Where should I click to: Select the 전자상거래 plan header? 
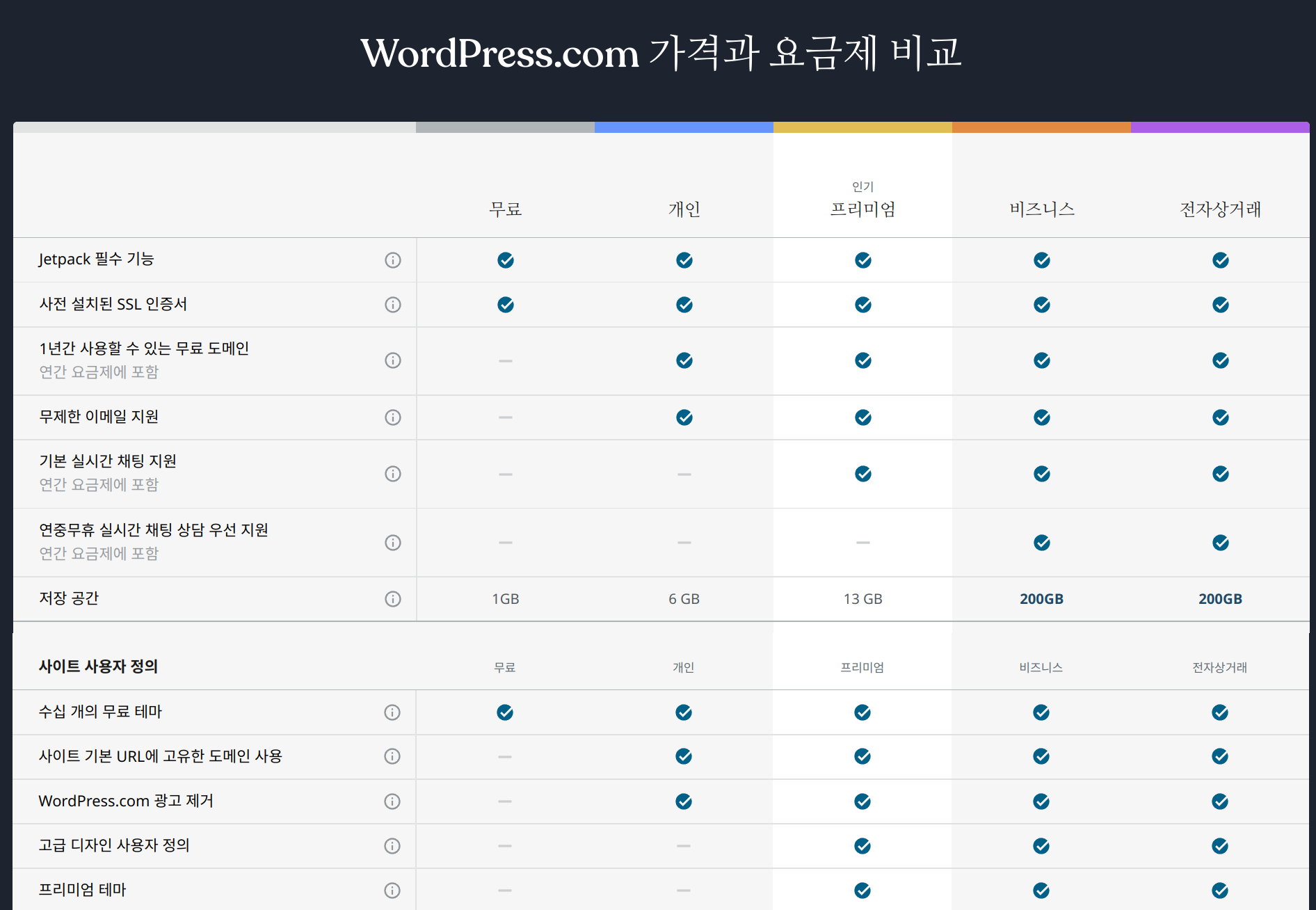[x=1221, y=209]
